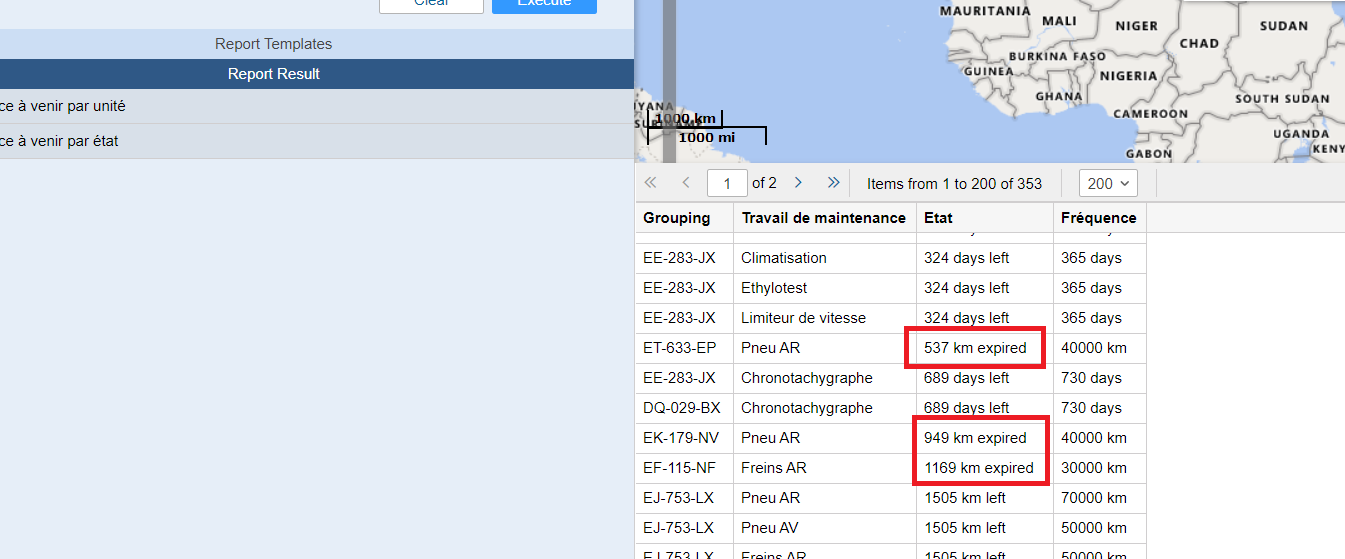The height and width of the screenshot is (559, 1345).
Task: Click Nigeria on the map
Action: coord(1128,76)
